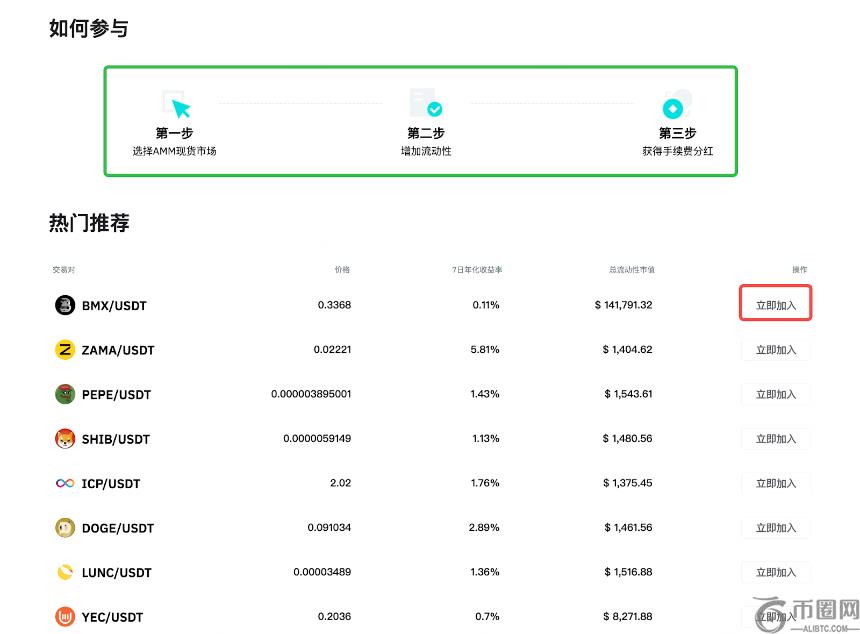Image resolution: width=860 pixels, height=634 pixels.
Task: Open the SHIB/USDT trading pair
Action: coord(116,439)
